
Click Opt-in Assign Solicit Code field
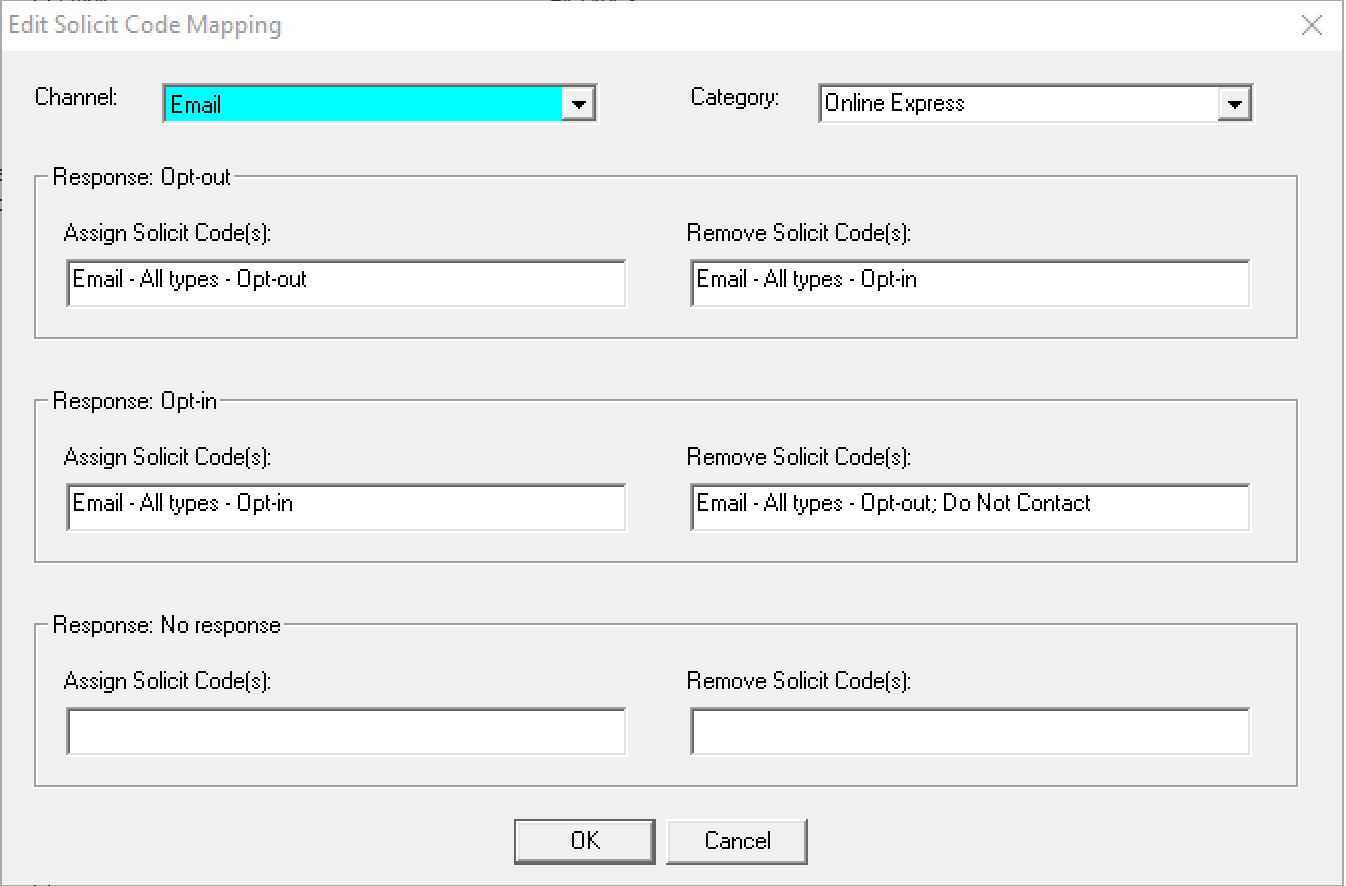click(346, 508)
